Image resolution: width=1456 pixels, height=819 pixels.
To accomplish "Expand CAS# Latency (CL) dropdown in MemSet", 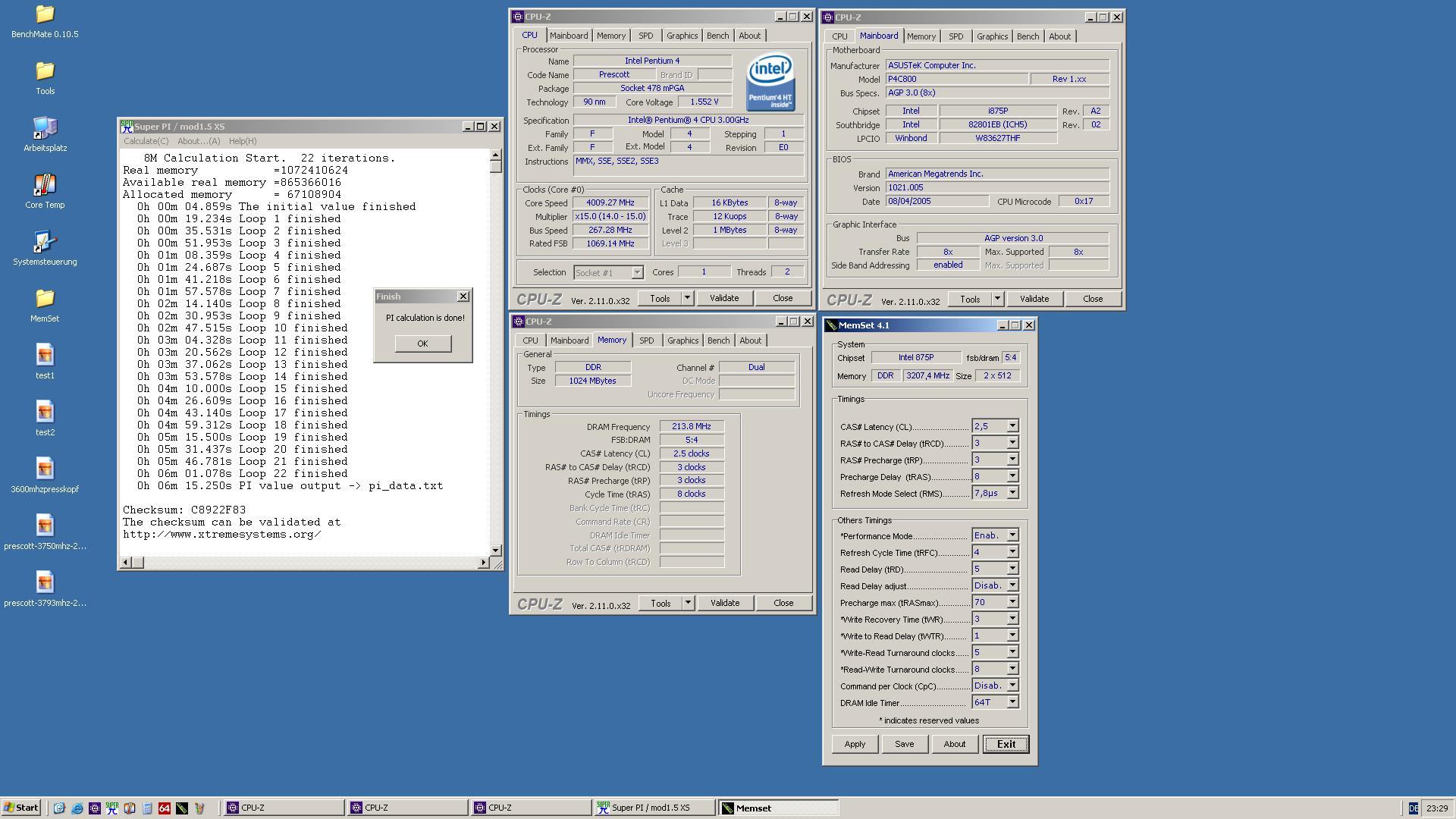I will click(1012, 426).
